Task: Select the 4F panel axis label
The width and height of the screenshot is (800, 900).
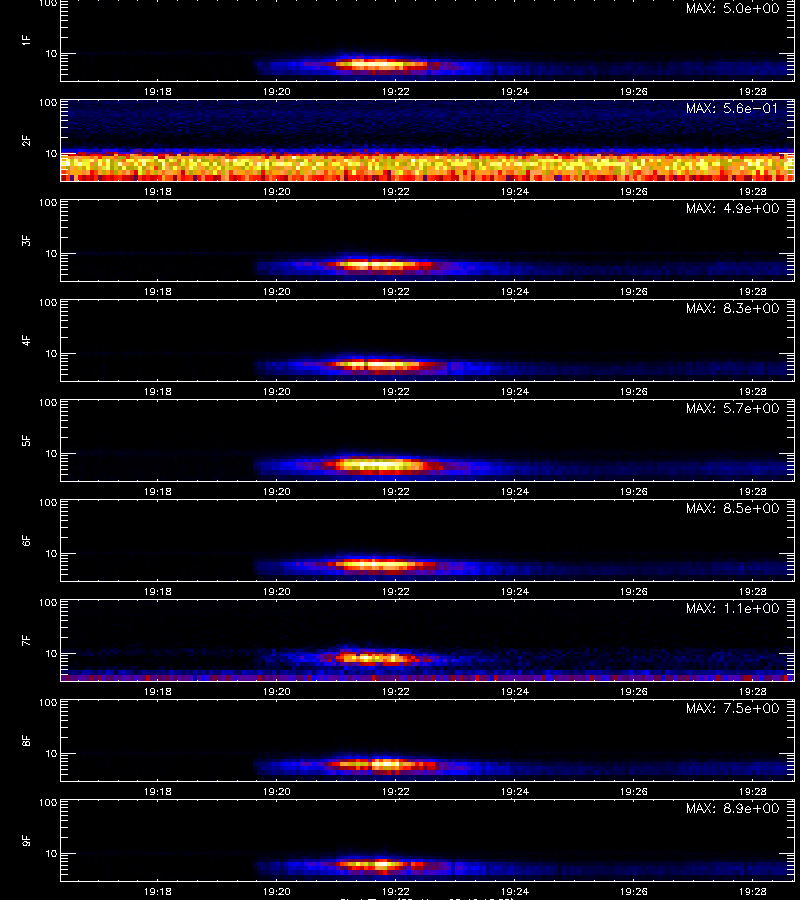Action: point(26,340)
